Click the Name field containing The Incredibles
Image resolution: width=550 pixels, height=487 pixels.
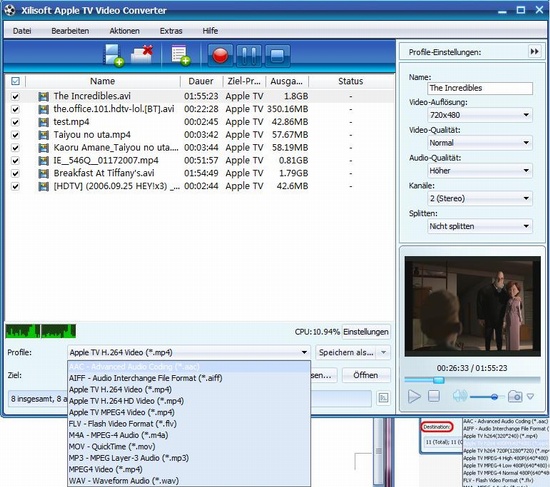click(480, 88)
